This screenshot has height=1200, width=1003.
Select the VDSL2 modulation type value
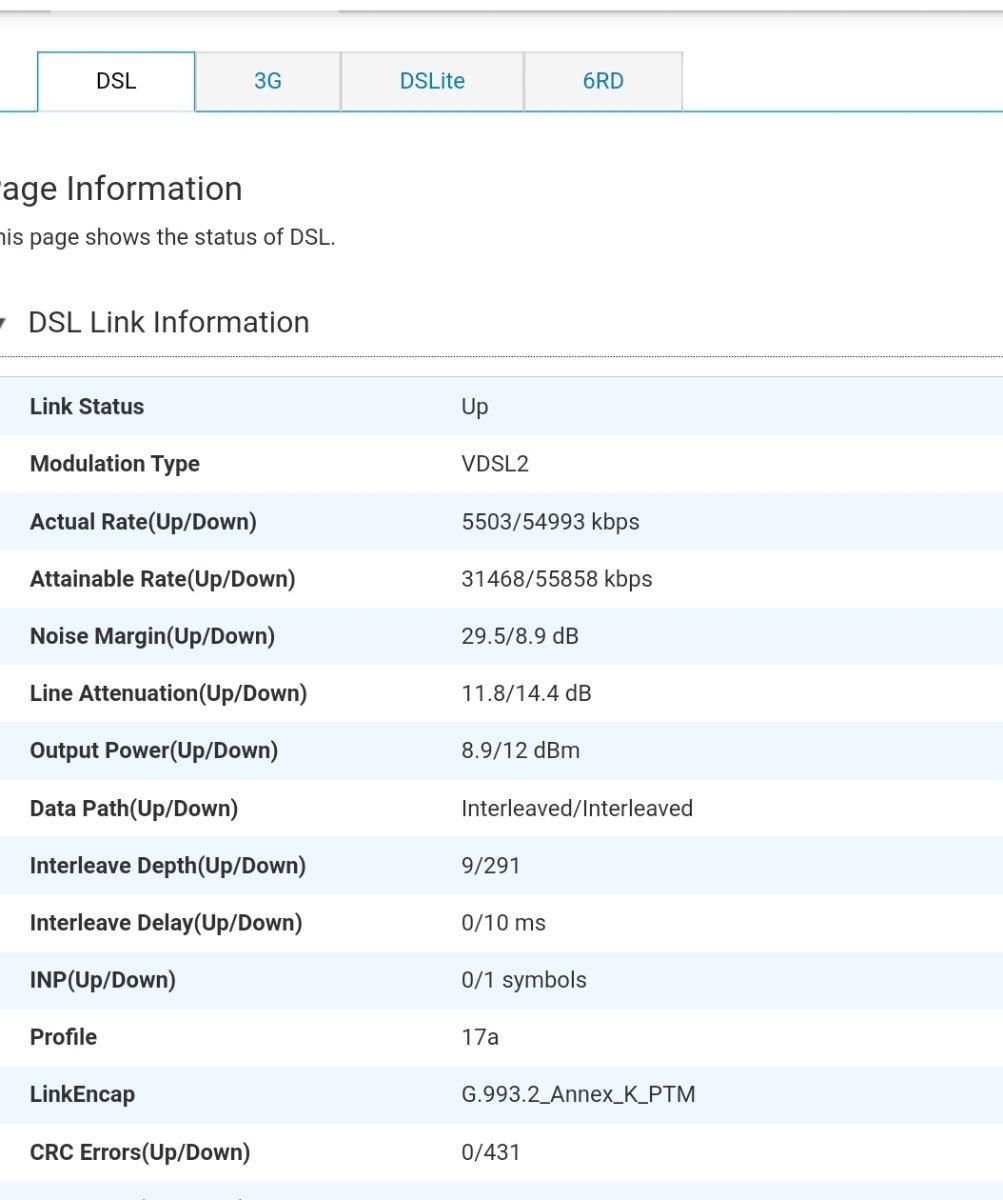(495, 464)
